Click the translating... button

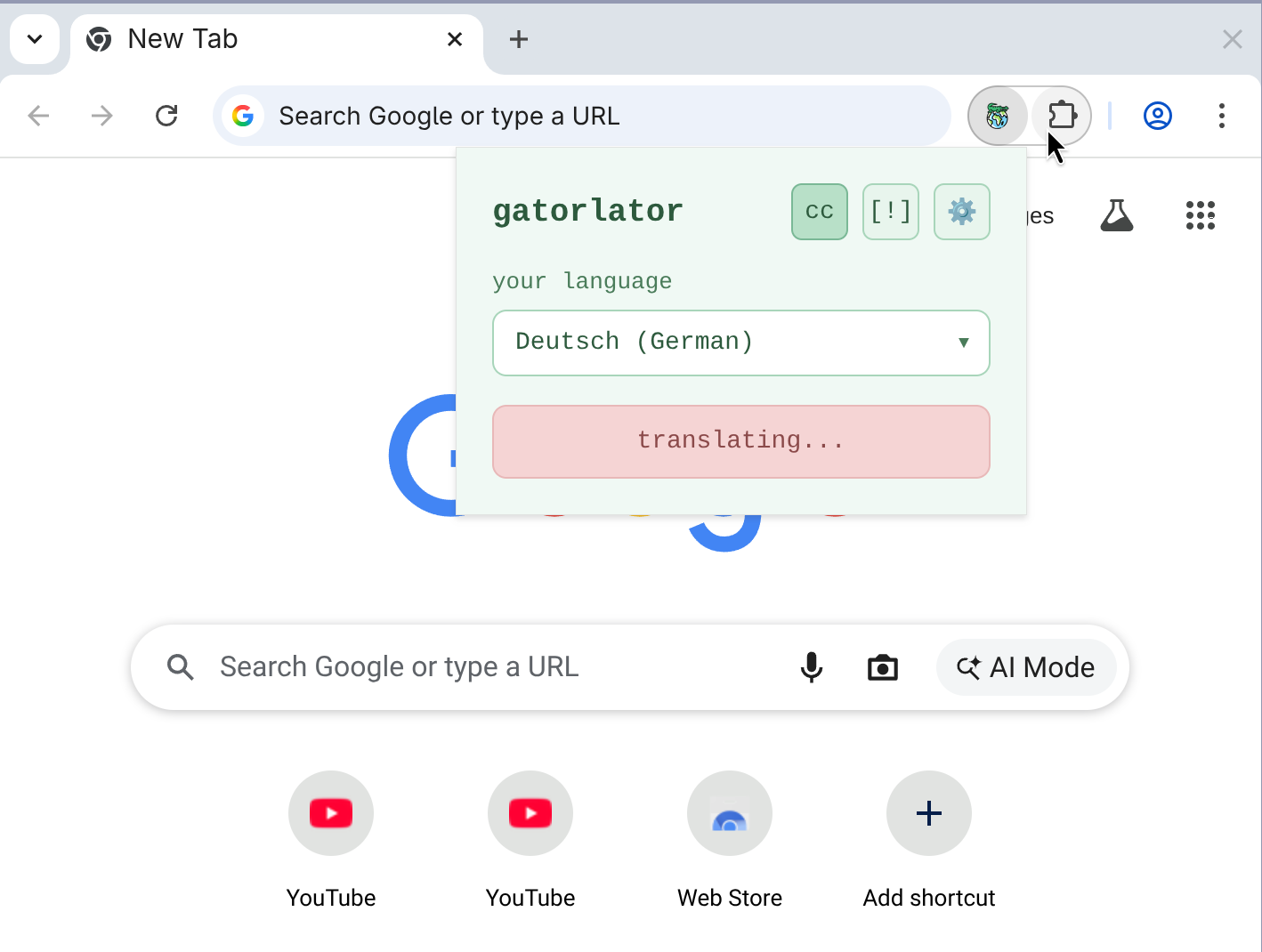(x=740, y=441)
